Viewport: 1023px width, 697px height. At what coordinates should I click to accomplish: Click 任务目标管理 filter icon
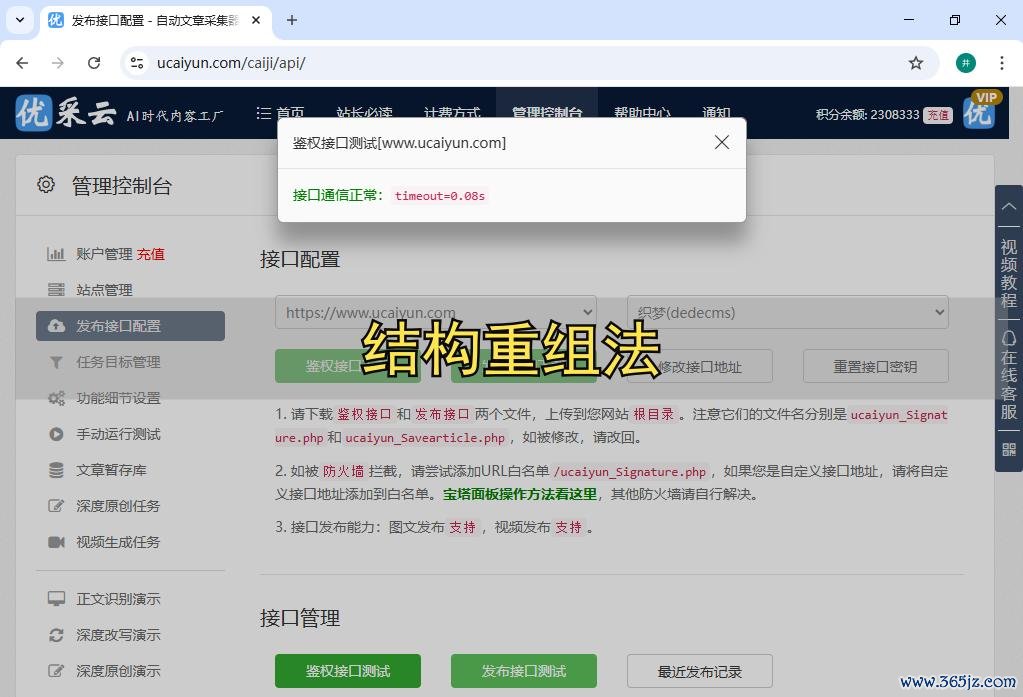click(x=56, y=362)
